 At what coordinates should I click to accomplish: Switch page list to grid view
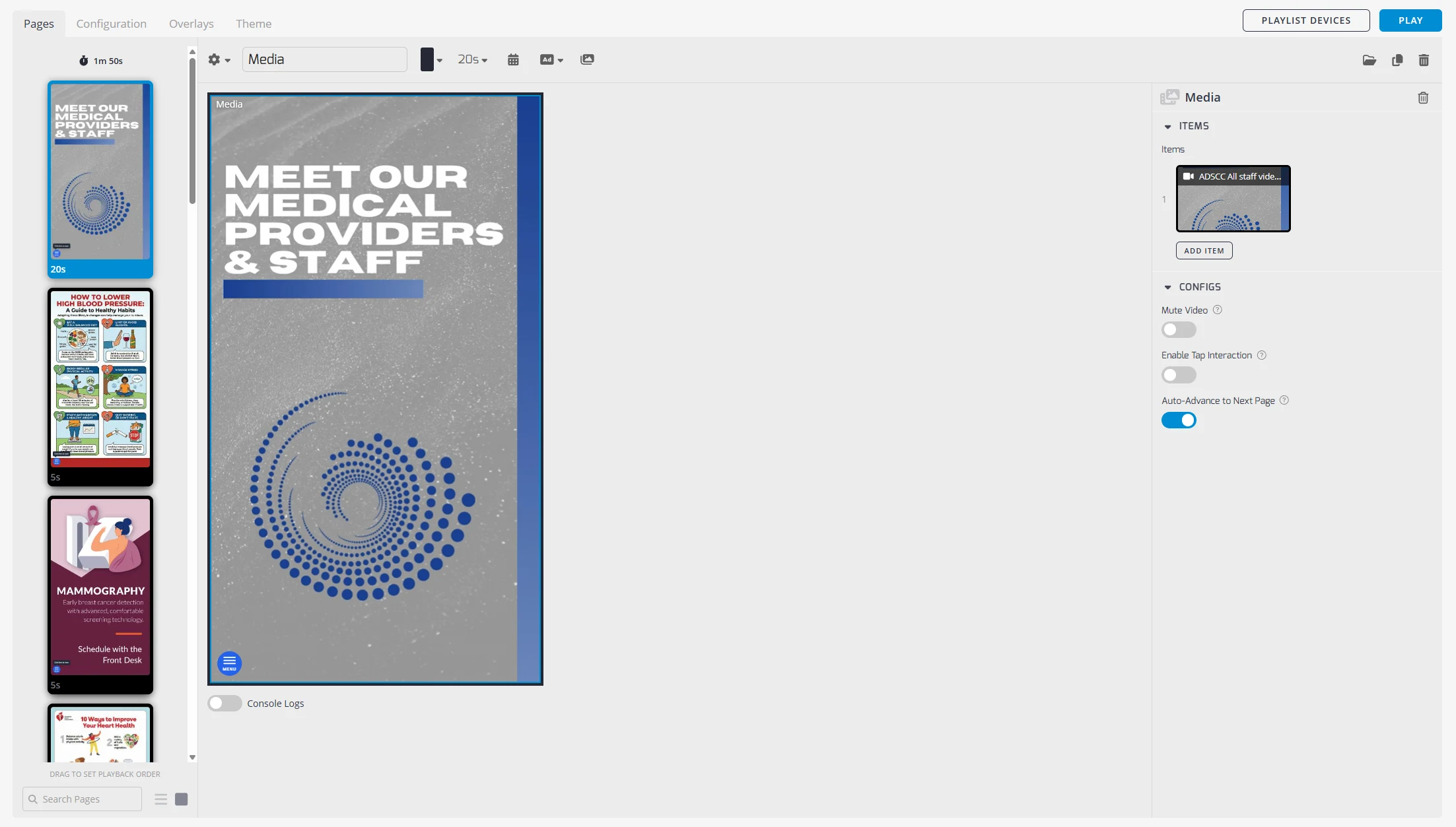click(182, 799)
